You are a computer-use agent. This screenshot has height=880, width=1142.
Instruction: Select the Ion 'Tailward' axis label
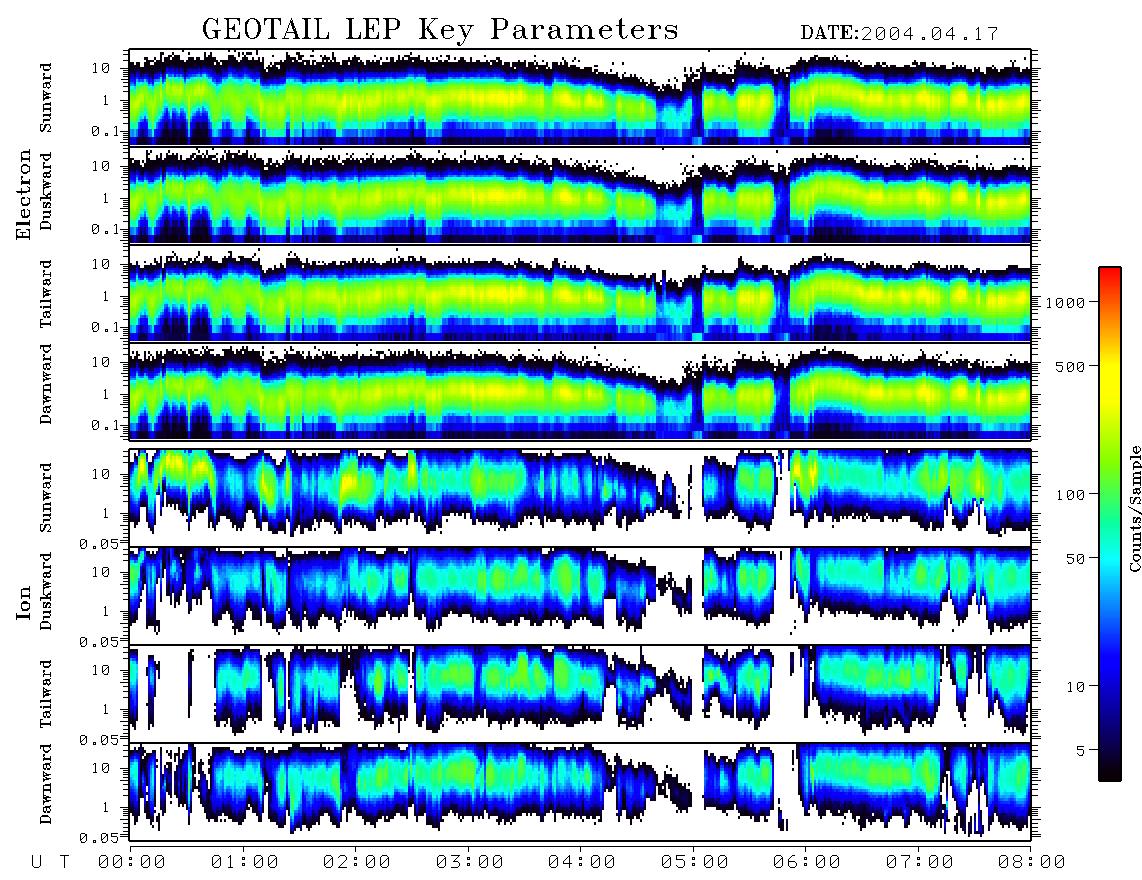pos(45,693)
